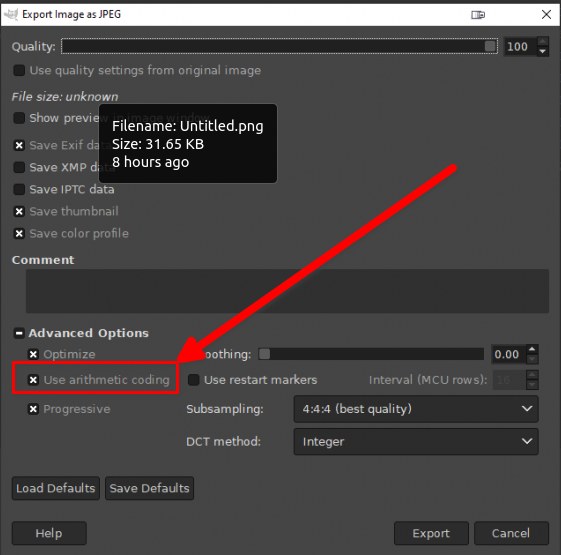Toggle Use arithmetic coding checkbox
This screenshot has height=555, width=561.
(x=33, y=380)
